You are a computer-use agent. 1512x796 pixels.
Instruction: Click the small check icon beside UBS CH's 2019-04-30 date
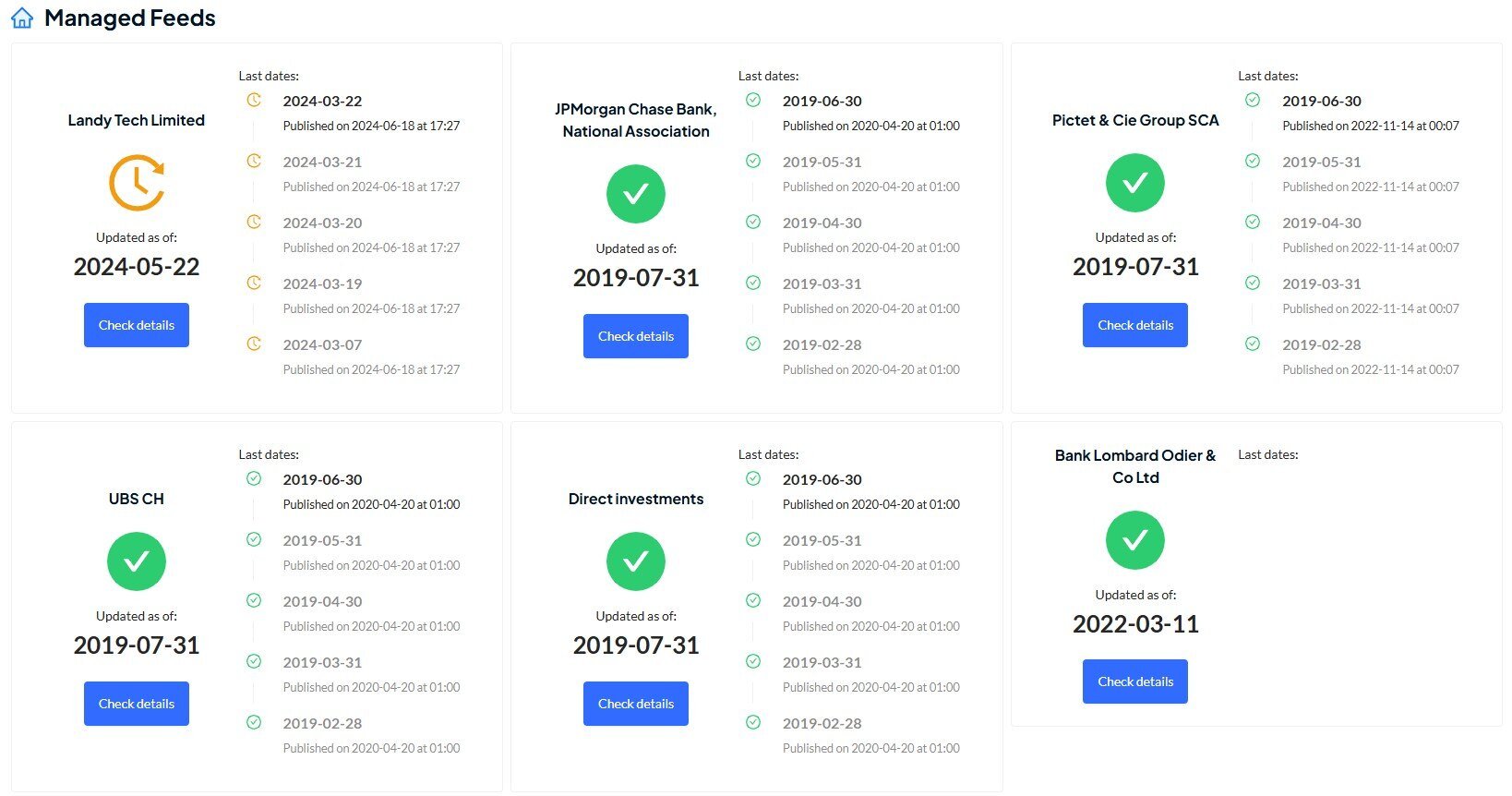tap(254, 600)
